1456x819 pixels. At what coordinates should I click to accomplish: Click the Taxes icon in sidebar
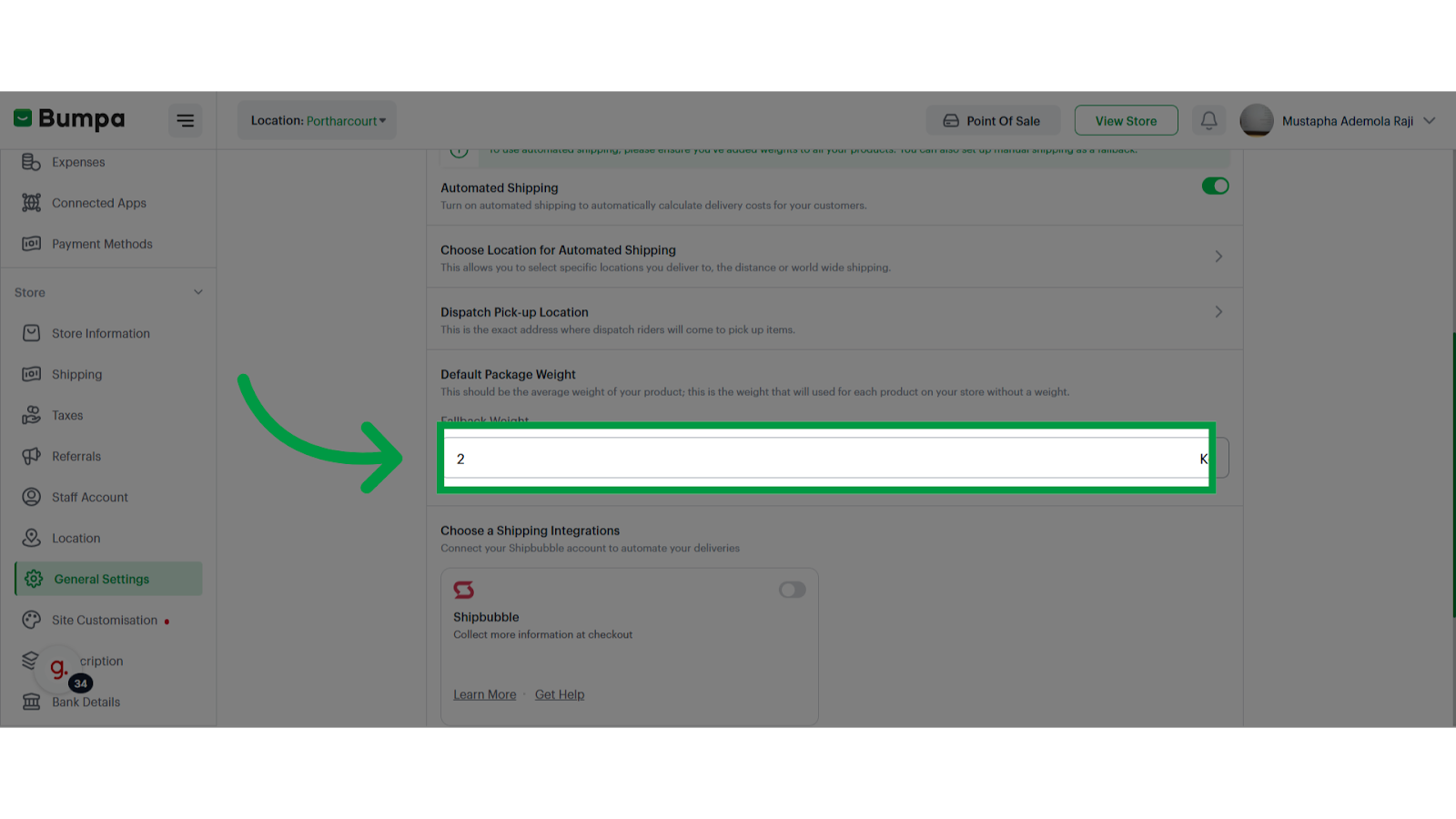pyautogui.click(x=32, y=415)
